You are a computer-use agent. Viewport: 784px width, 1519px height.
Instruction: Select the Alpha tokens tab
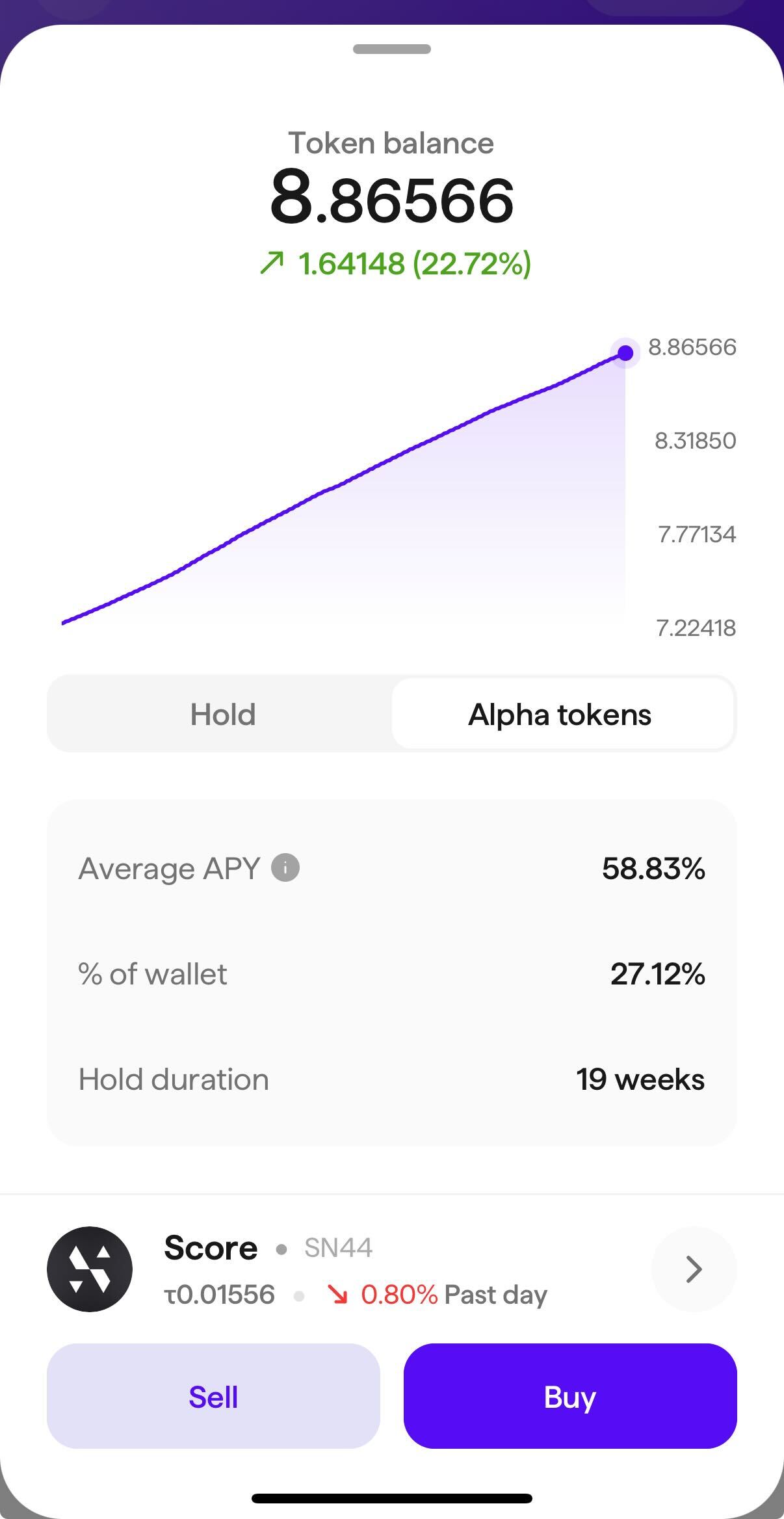coord(560,715)
